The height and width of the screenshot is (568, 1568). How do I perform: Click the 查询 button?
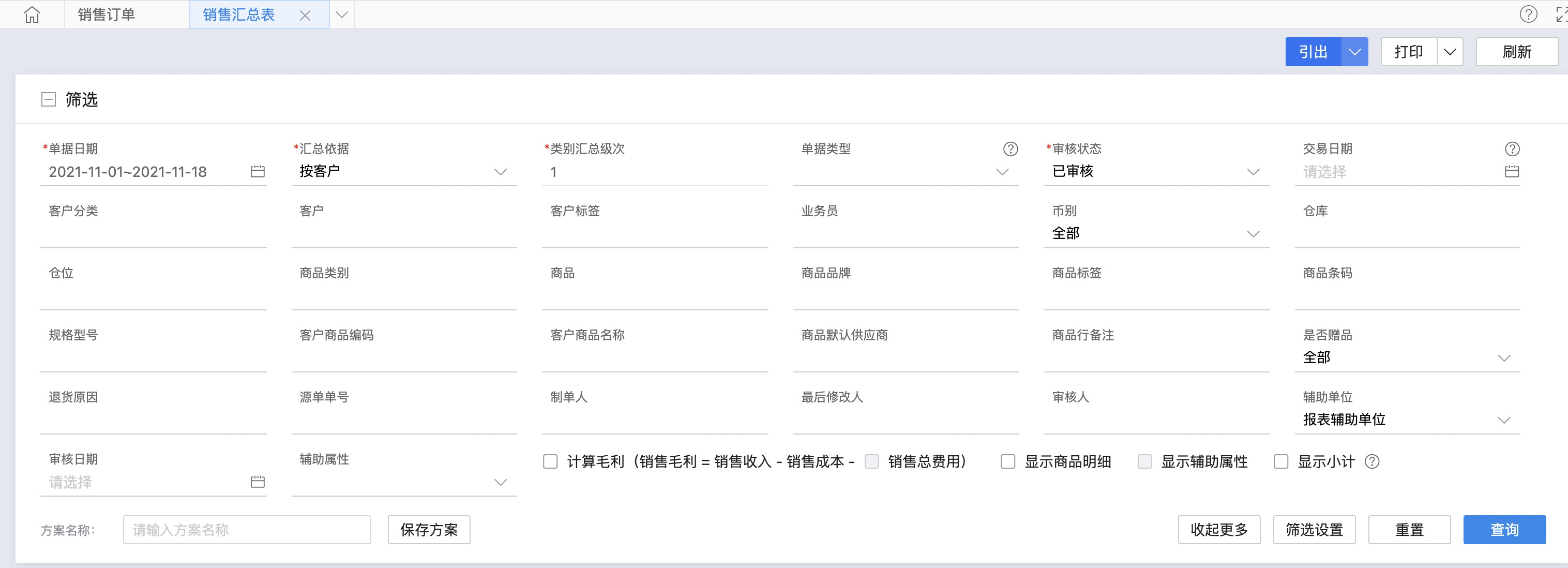pyautogui.click(x=1503, y=530)
